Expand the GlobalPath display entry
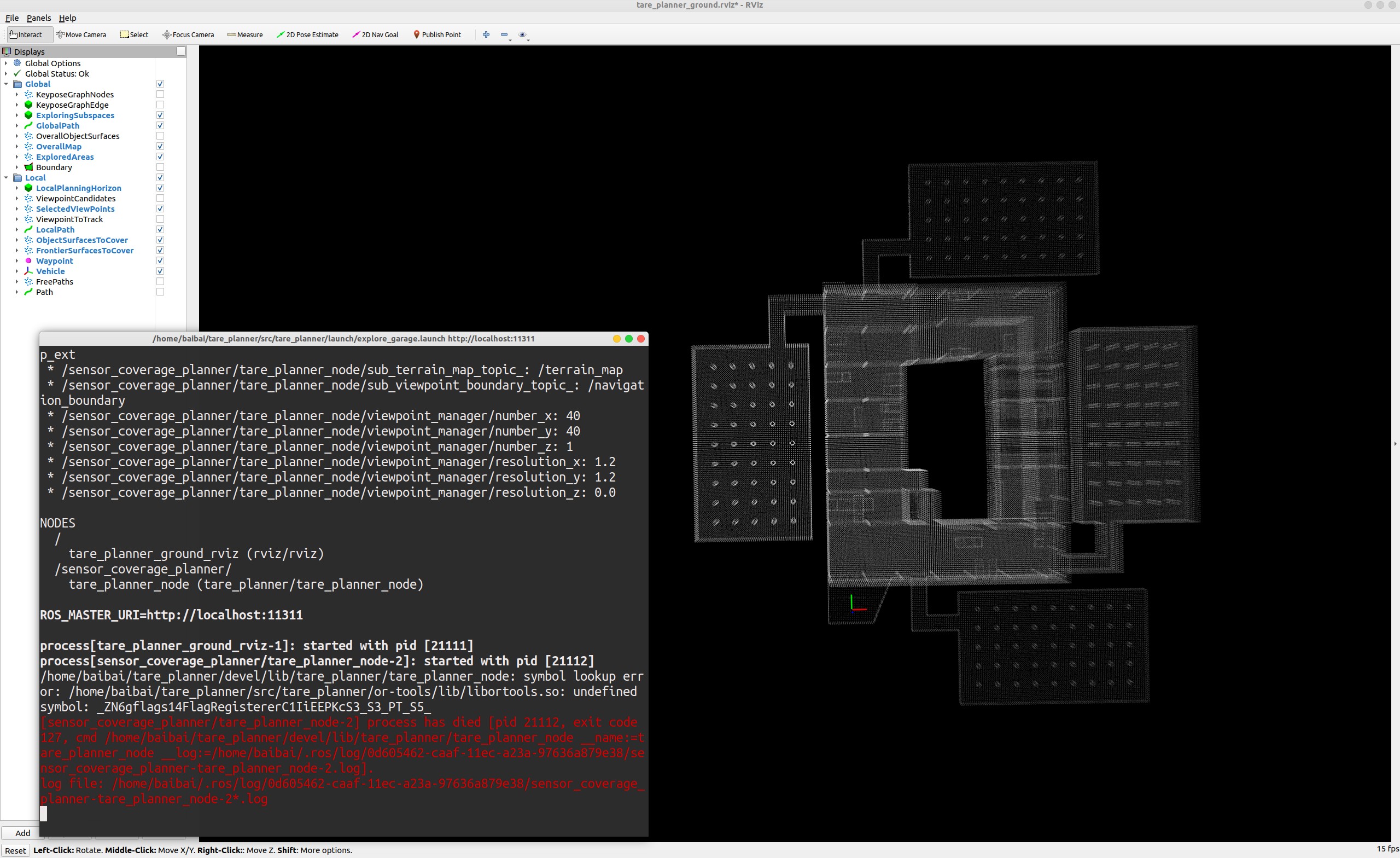The image size is (1400, 858). pyautogui.click(x=17, y=126)
